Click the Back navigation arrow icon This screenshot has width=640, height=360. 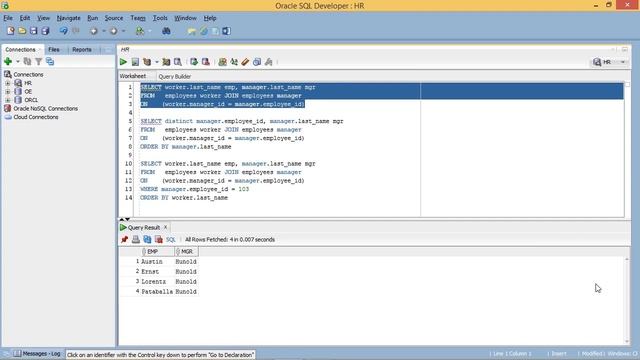tap(94, 31)
